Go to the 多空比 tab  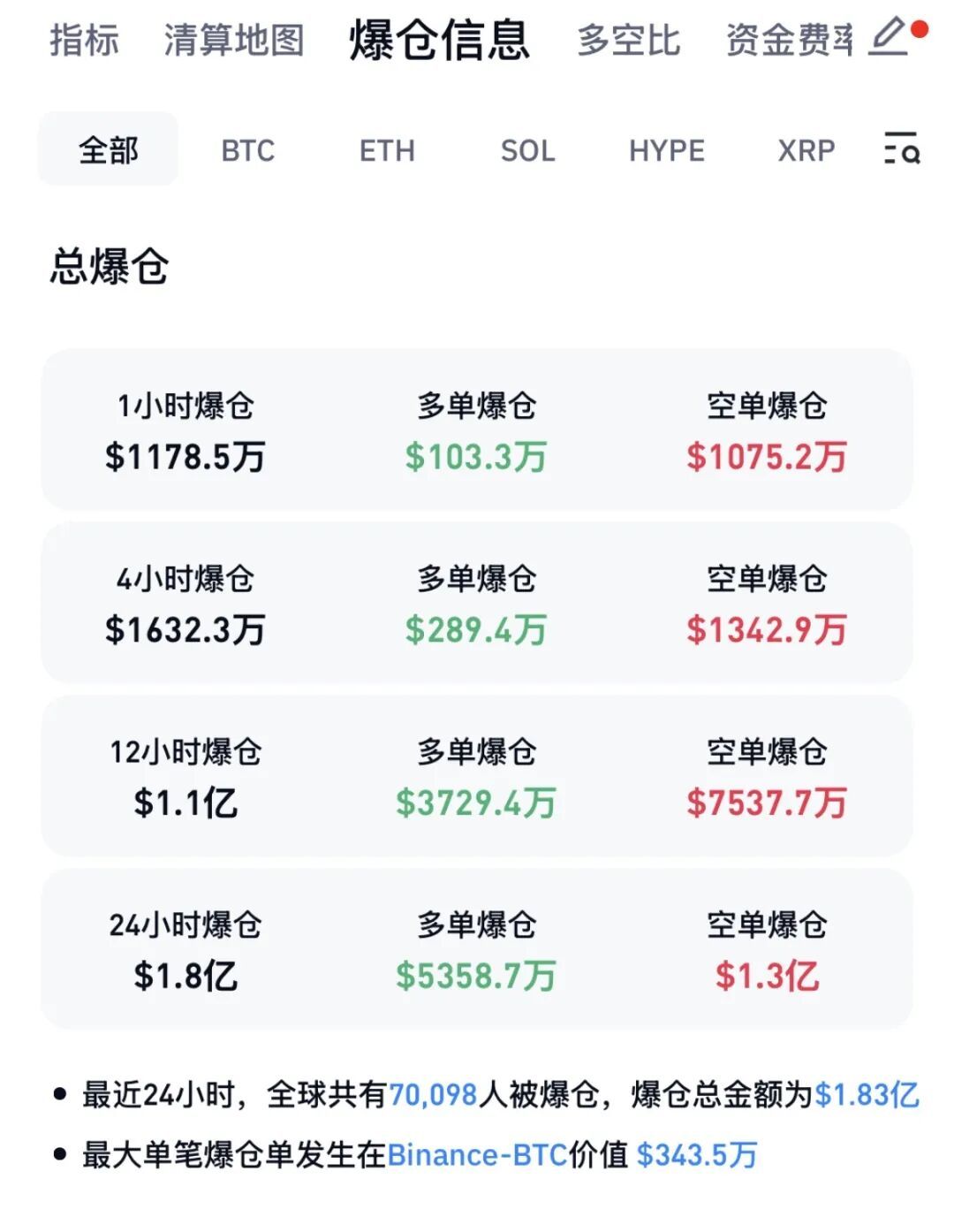coord(629,41)
